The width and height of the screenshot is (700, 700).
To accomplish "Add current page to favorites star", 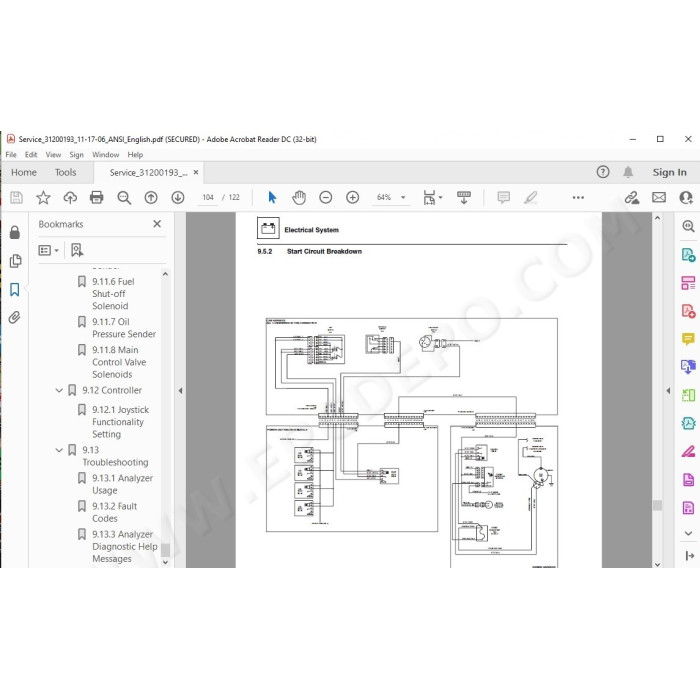I will pos(43,197).
